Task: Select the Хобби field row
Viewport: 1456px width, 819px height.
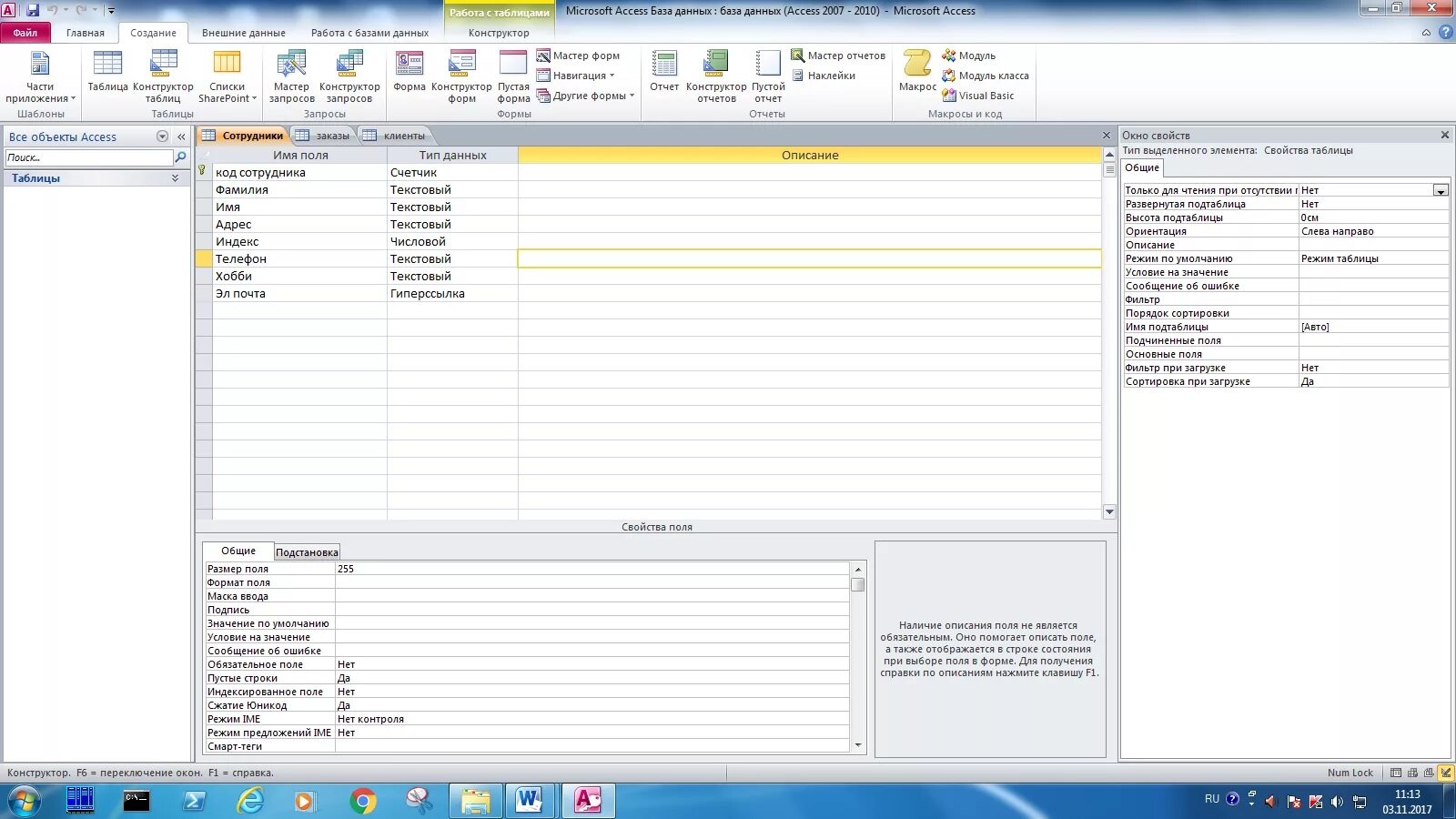Action: 300,276
